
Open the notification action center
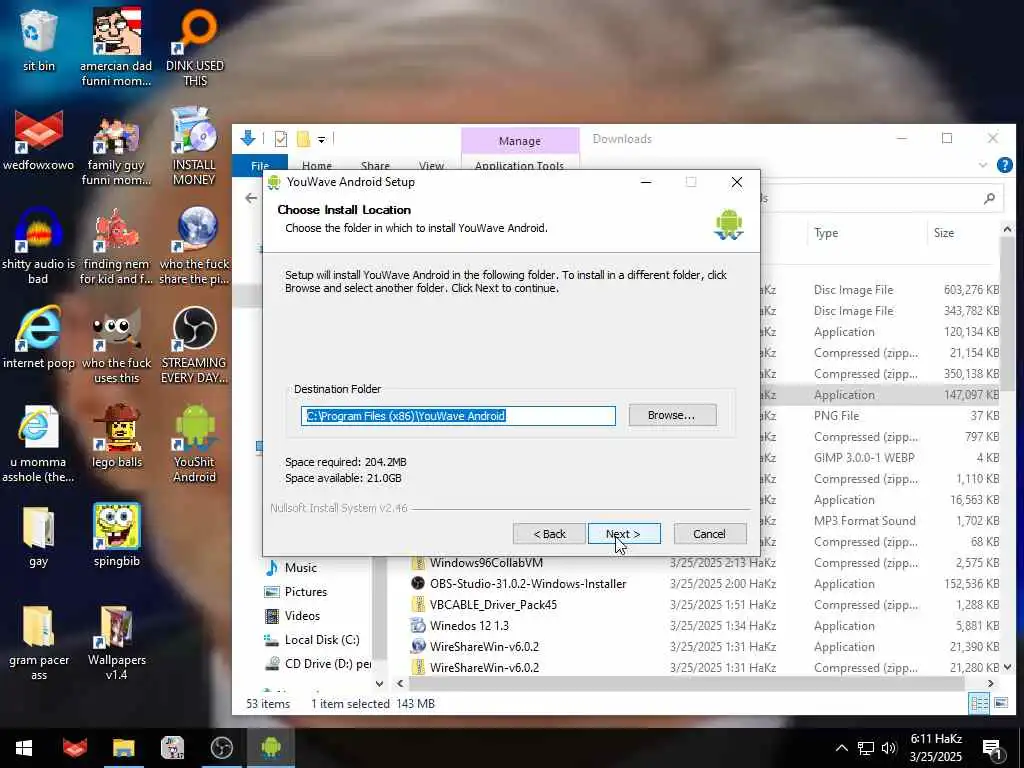click(x=993, y=749)
